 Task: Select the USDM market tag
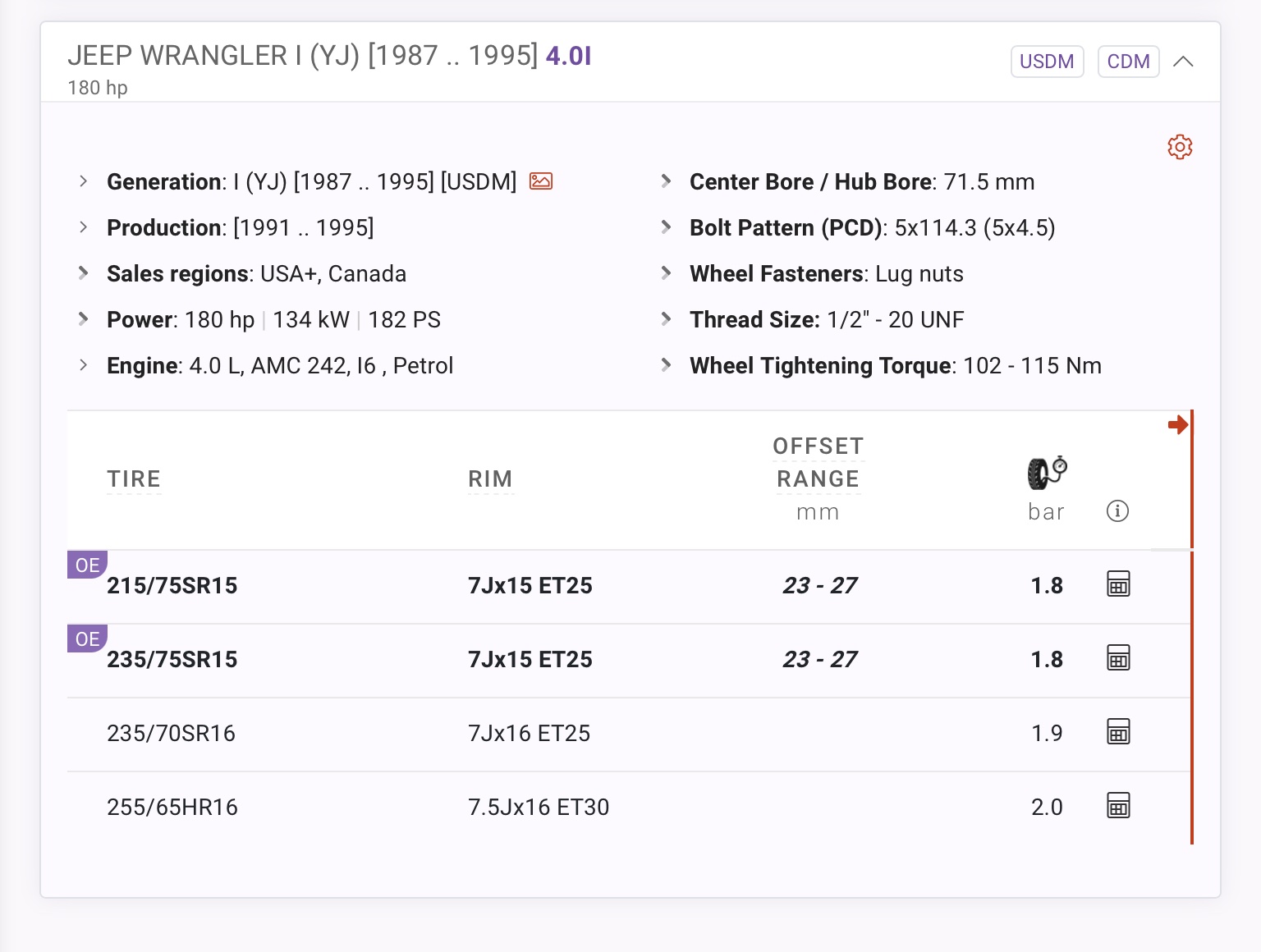coord(1047,62)
